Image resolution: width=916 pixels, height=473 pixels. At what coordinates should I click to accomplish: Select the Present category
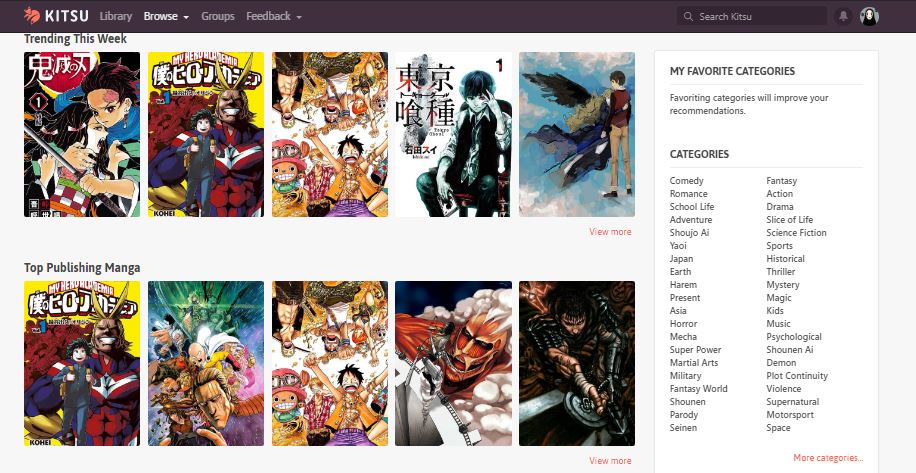click(x=685, y=298)
